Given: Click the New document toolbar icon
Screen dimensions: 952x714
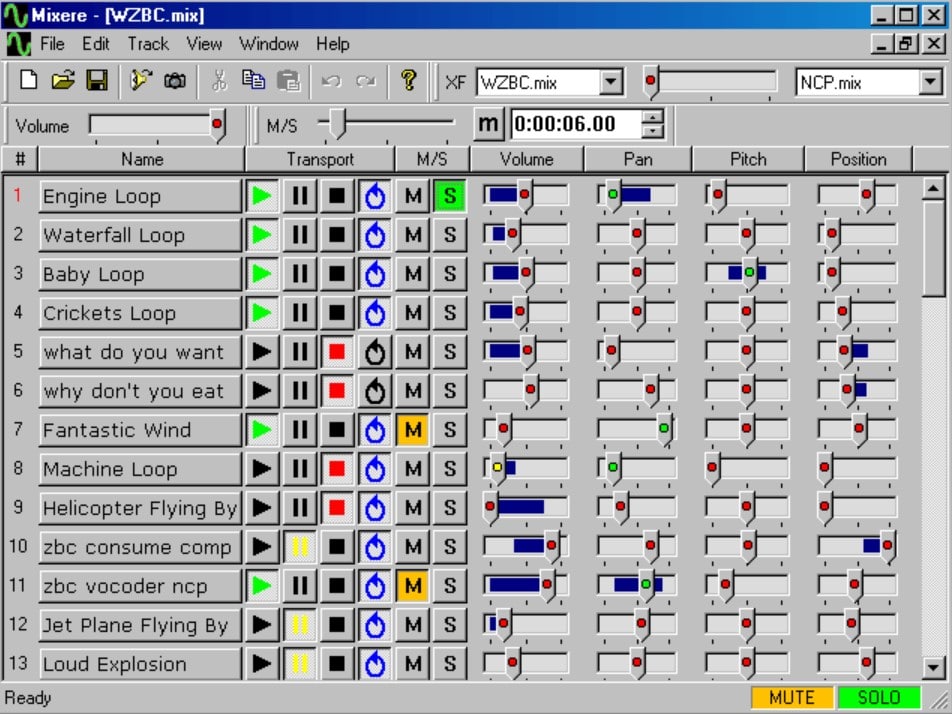Looking at the screenshot, I should [x=29, y=82].
